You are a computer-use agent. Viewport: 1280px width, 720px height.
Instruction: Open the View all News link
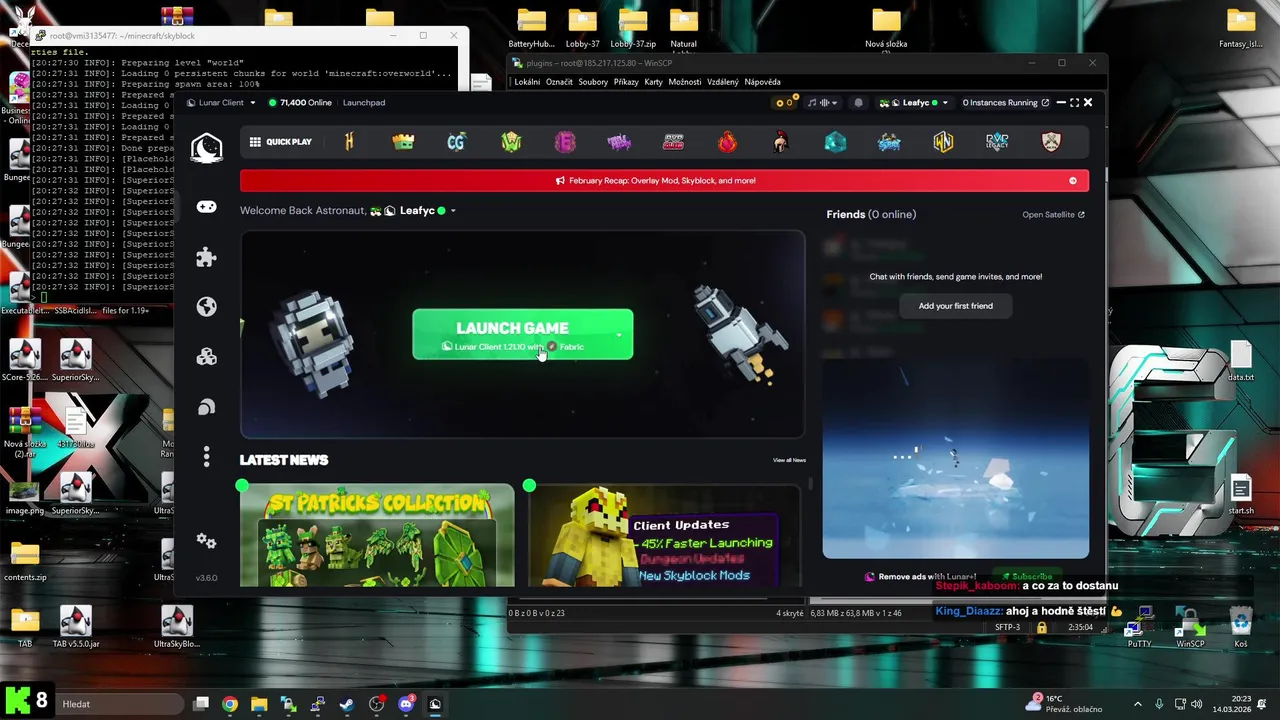point(789,460)
